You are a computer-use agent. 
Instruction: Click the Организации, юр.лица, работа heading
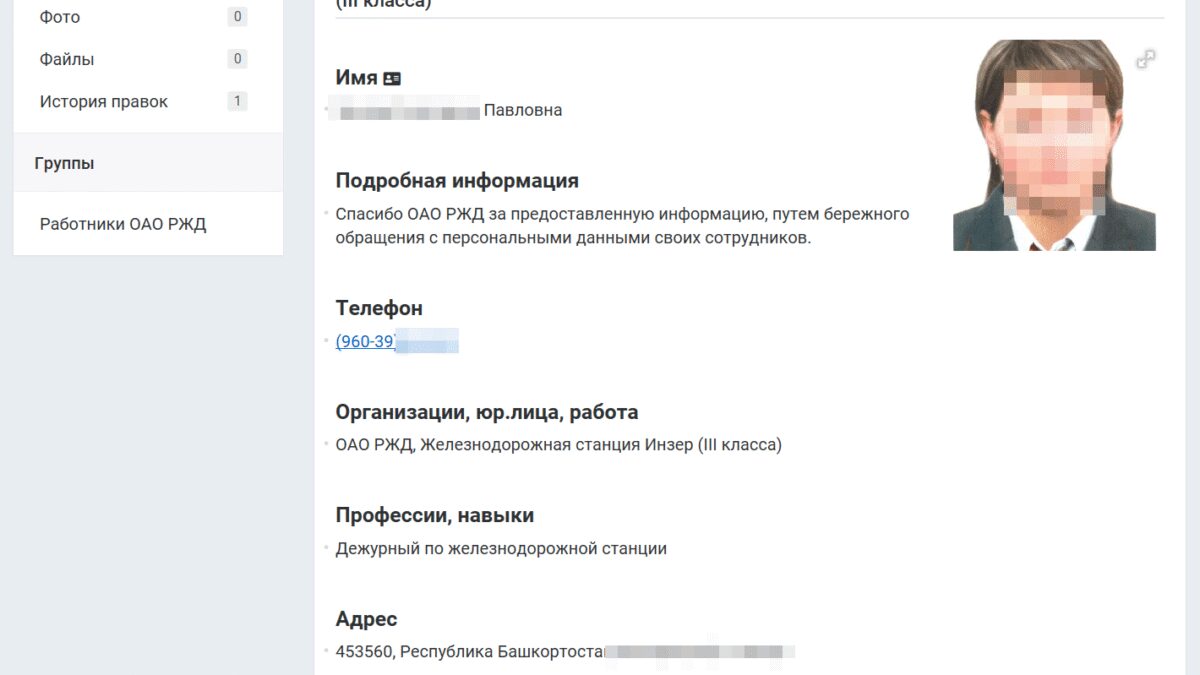[x=487, y=412]
